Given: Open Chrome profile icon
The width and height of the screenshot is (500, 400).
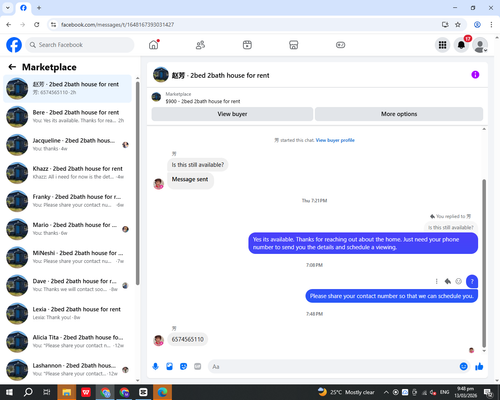Looking at the screenshot, I should 477,25.
